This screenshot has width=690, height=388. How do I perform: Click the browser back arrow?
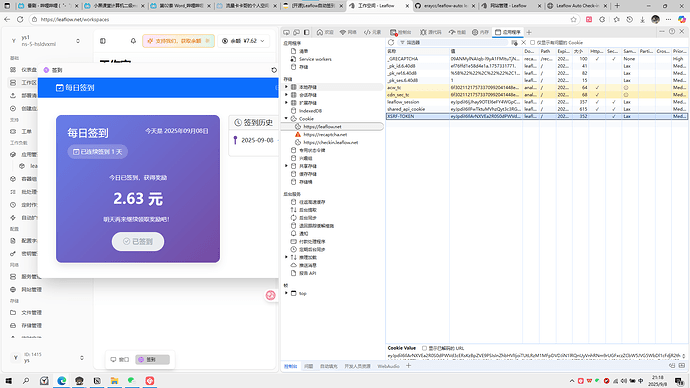point(7,19)
